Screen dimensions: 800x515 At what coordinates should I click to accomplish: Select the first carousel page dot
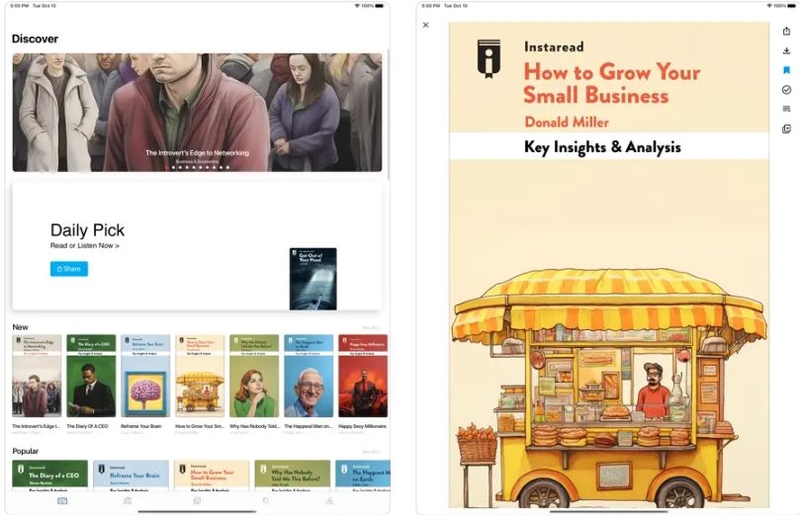(167, 167)
